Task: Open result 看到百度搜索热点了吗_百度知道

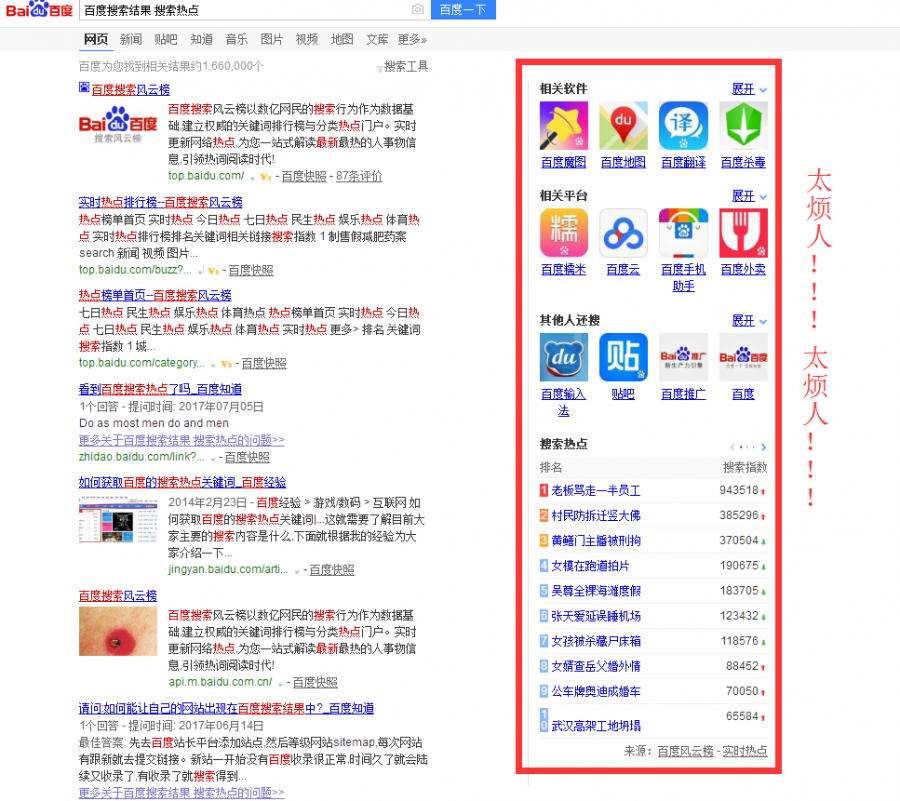Action: pos(160,390)
